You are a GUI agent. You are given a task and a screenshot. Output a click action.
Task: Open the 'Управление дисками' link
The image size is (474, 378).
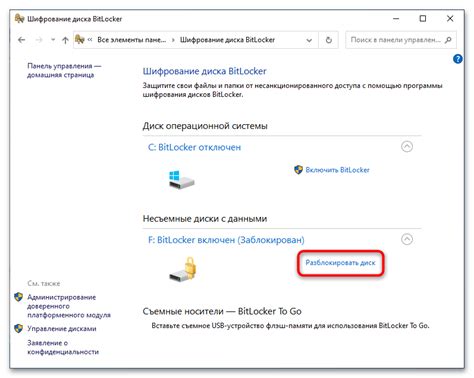[62, 329]
